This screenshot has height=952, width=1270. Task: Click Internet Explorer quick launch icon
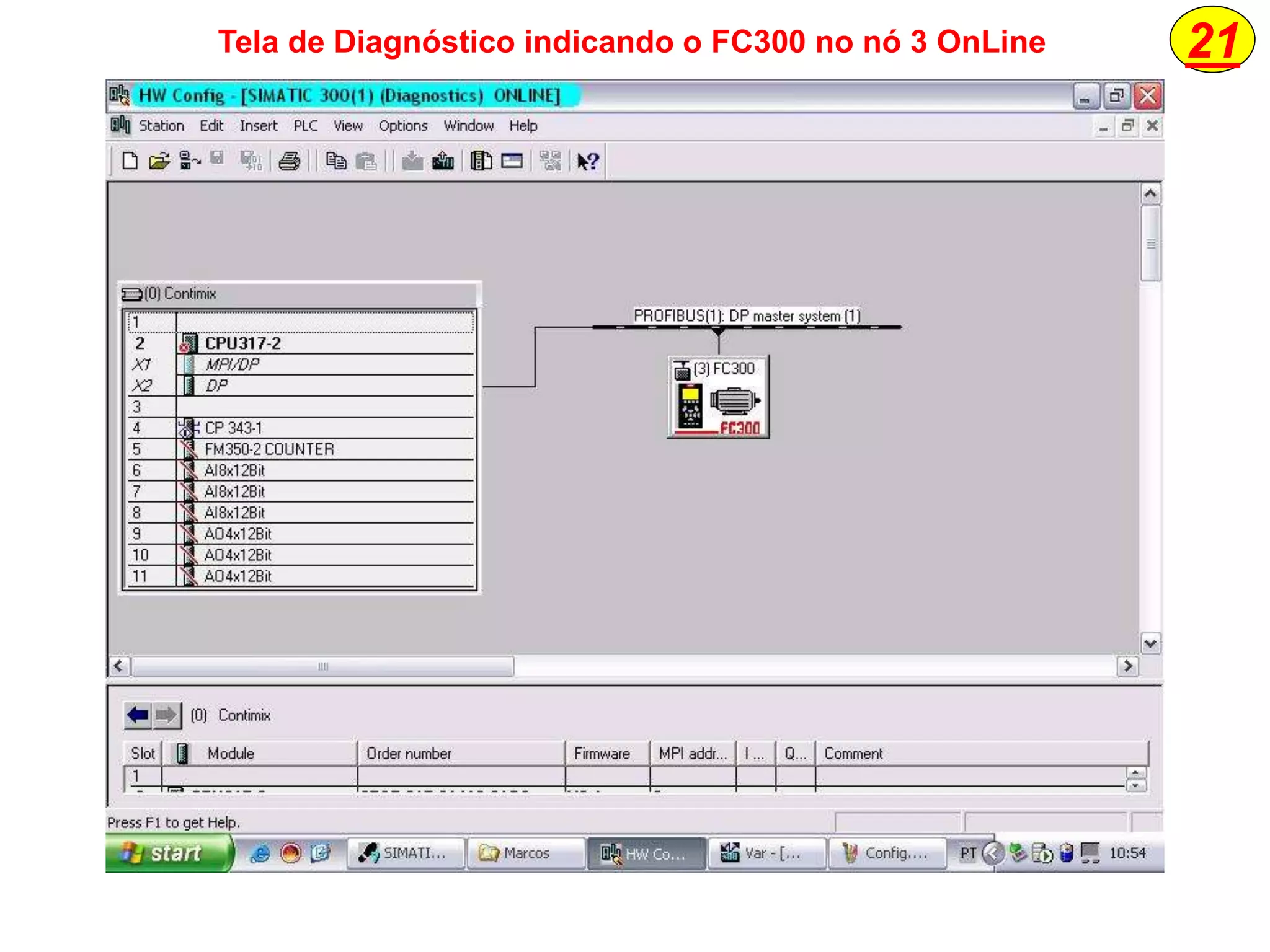pyautogui.click(x=259, y=854)
